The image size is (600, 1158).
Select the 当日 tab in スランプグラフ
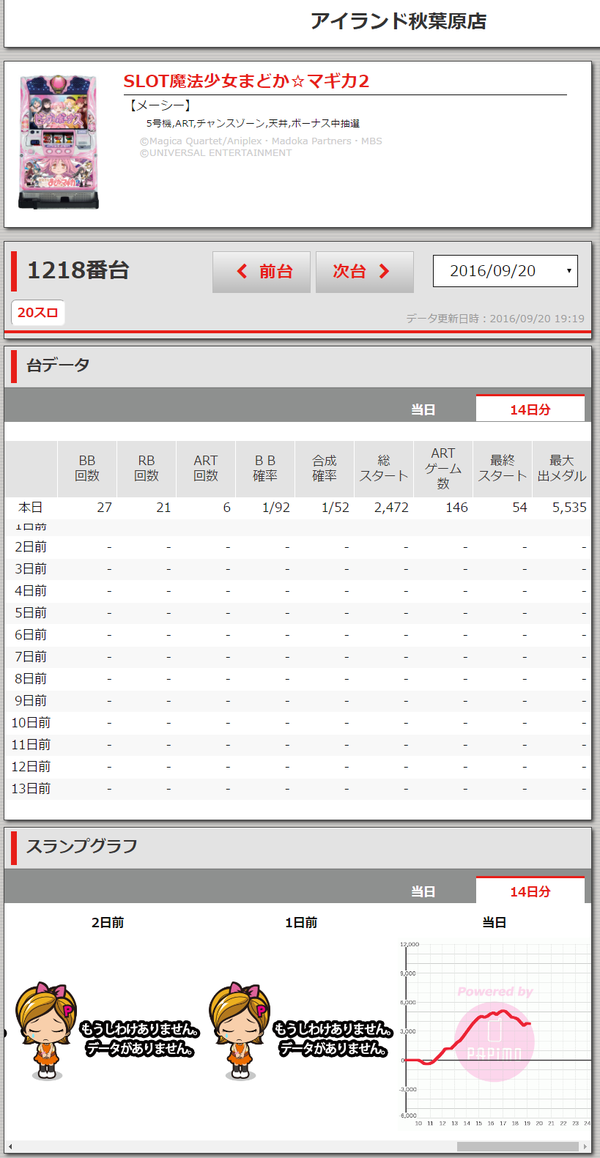coord(423,891)
